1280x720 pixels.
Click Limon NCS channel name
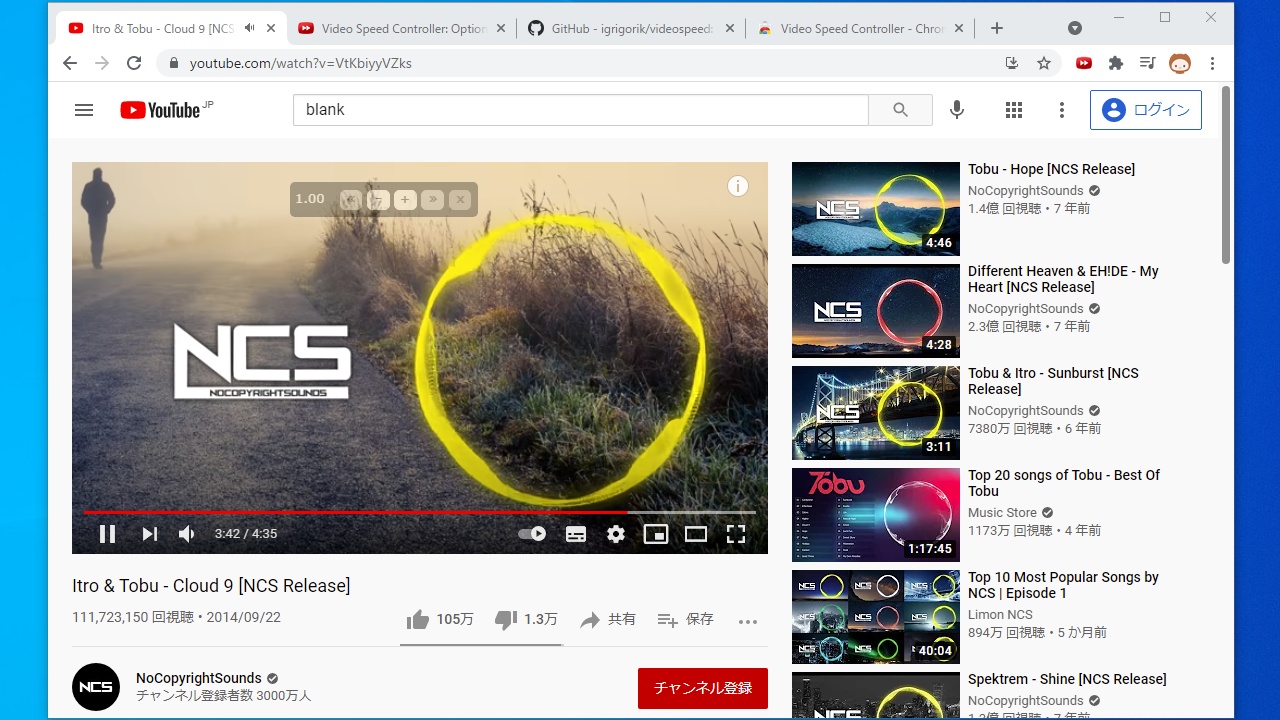pyautogui.click(x=1000, y=615)
